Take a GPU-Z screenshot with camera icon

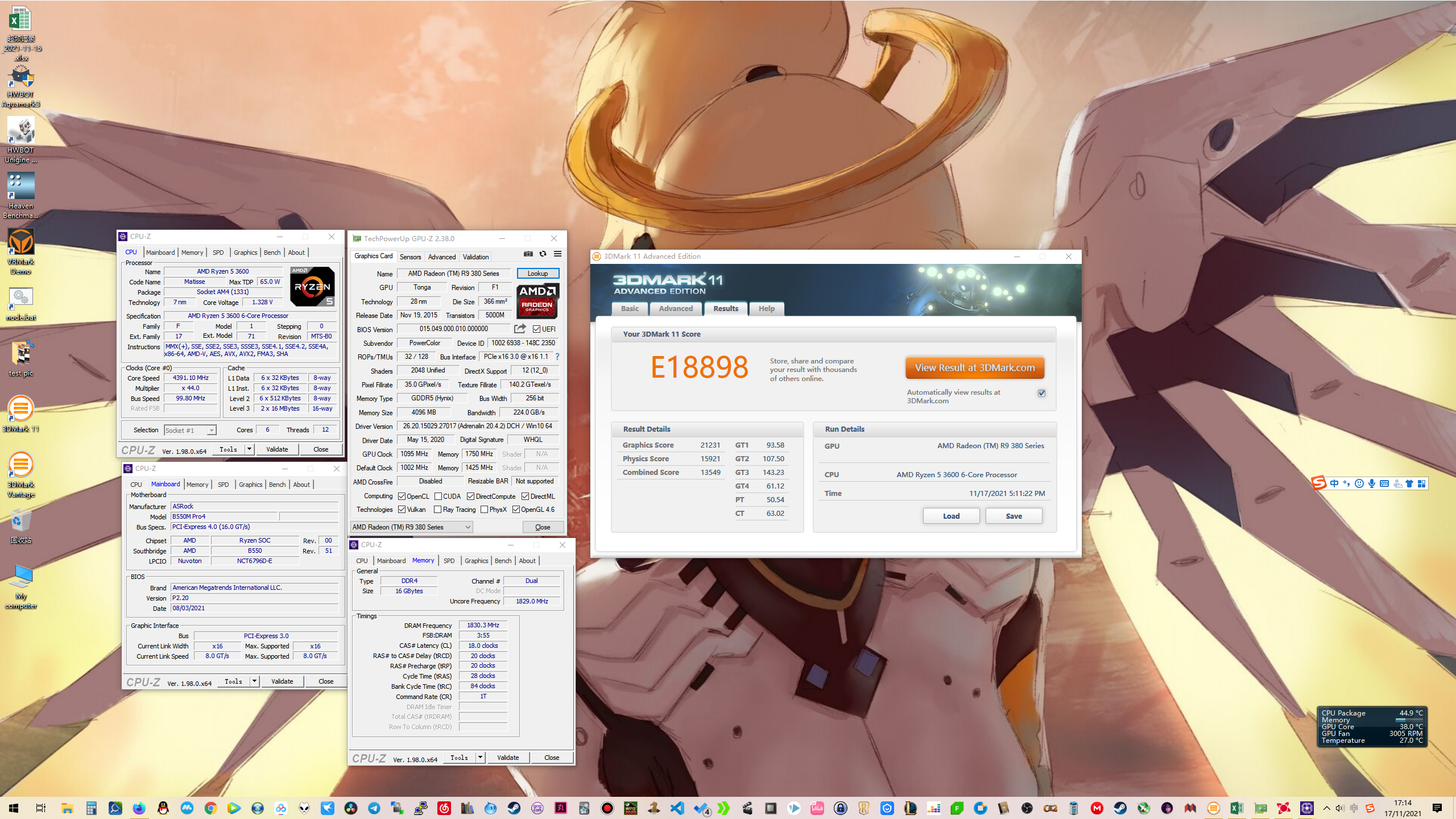528,254
